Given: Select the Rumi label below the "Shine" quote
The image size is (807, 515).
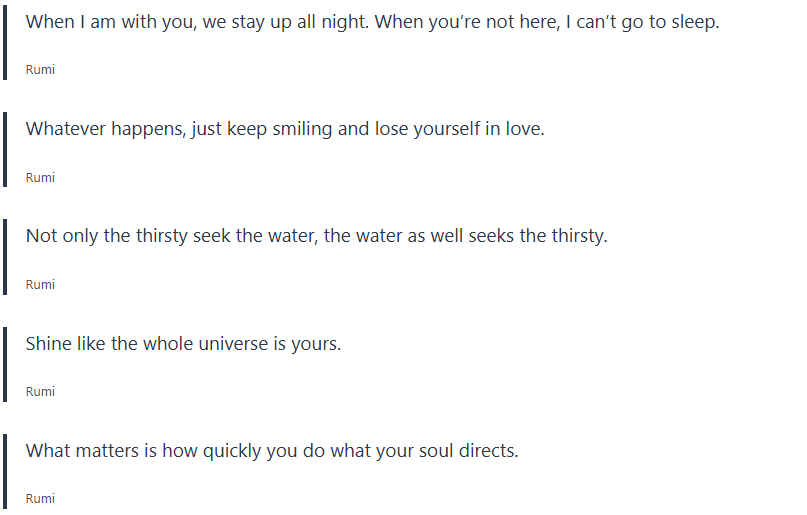Looking at the screenshot, I should [x=40, y=391].
